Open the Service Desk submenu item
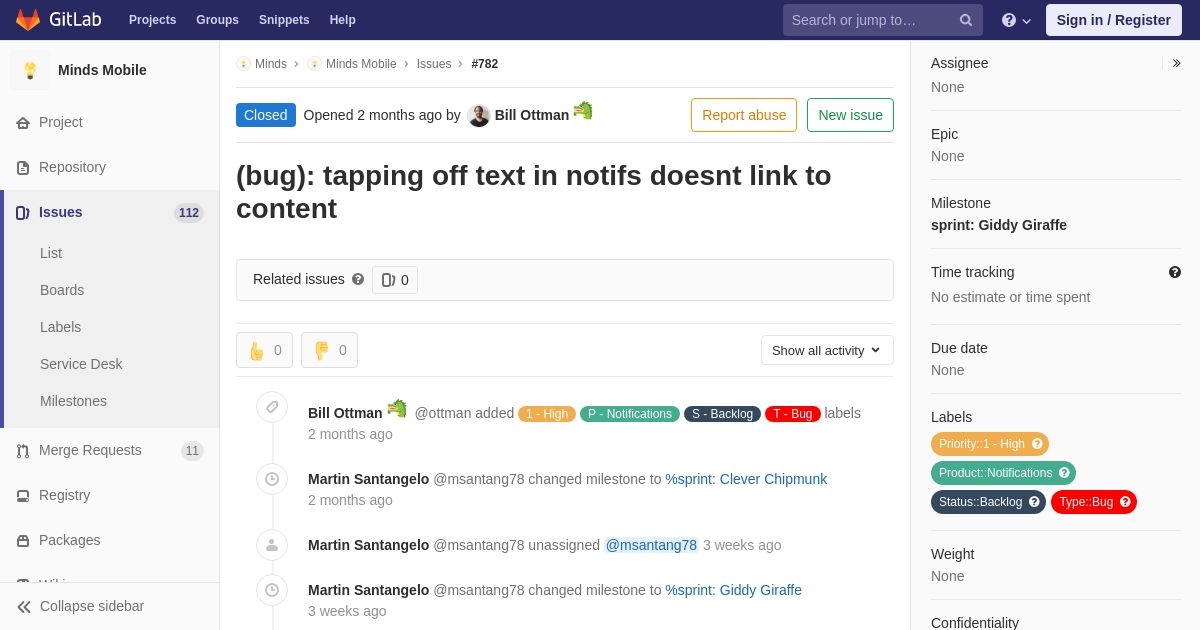Screen dimensions: 1200x630 [x=81, y=364]
